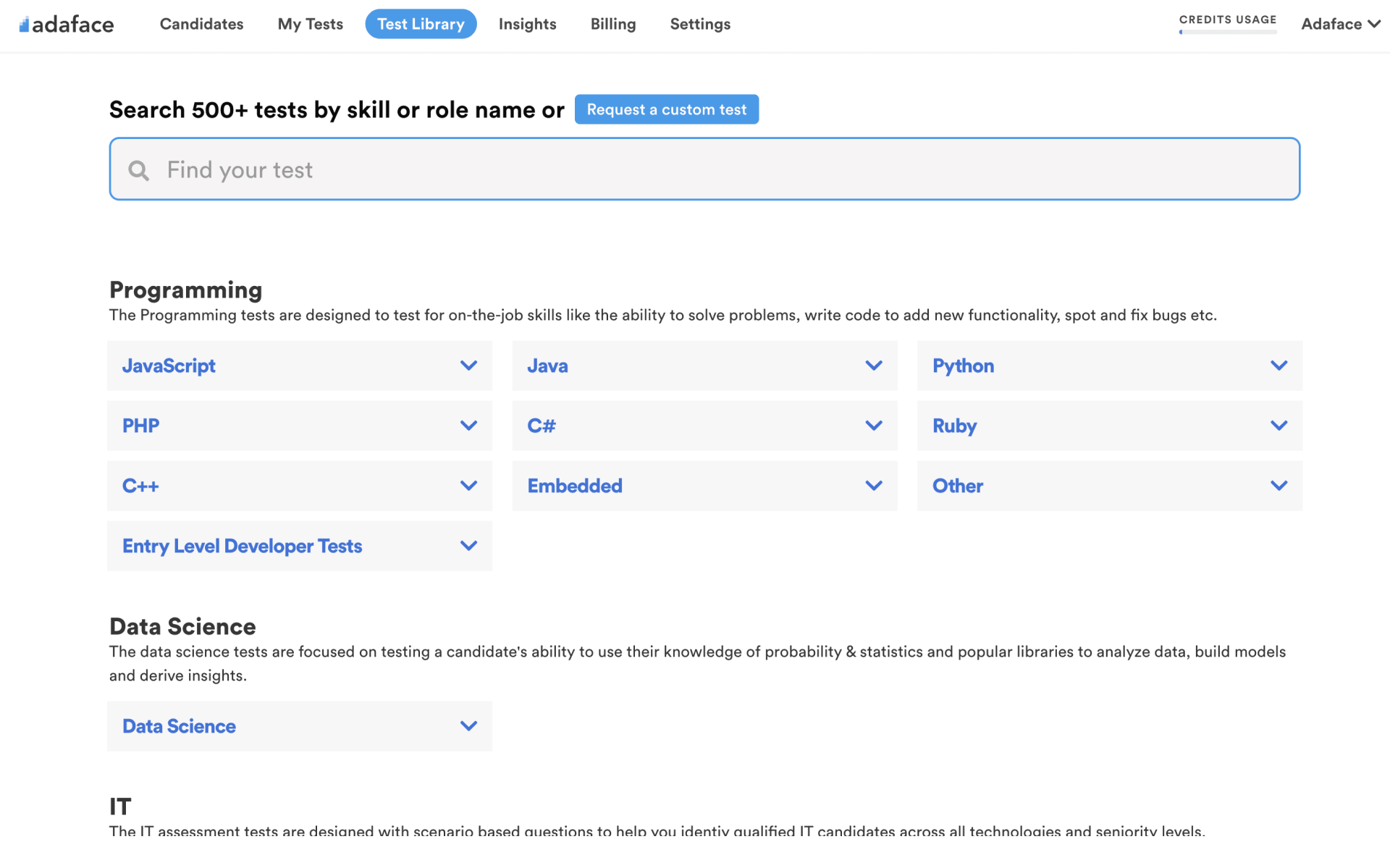Click Entry Level Developer Tests chevron icon
The height and width of the screenshot is (868, 1390).
tap(468, 546)
